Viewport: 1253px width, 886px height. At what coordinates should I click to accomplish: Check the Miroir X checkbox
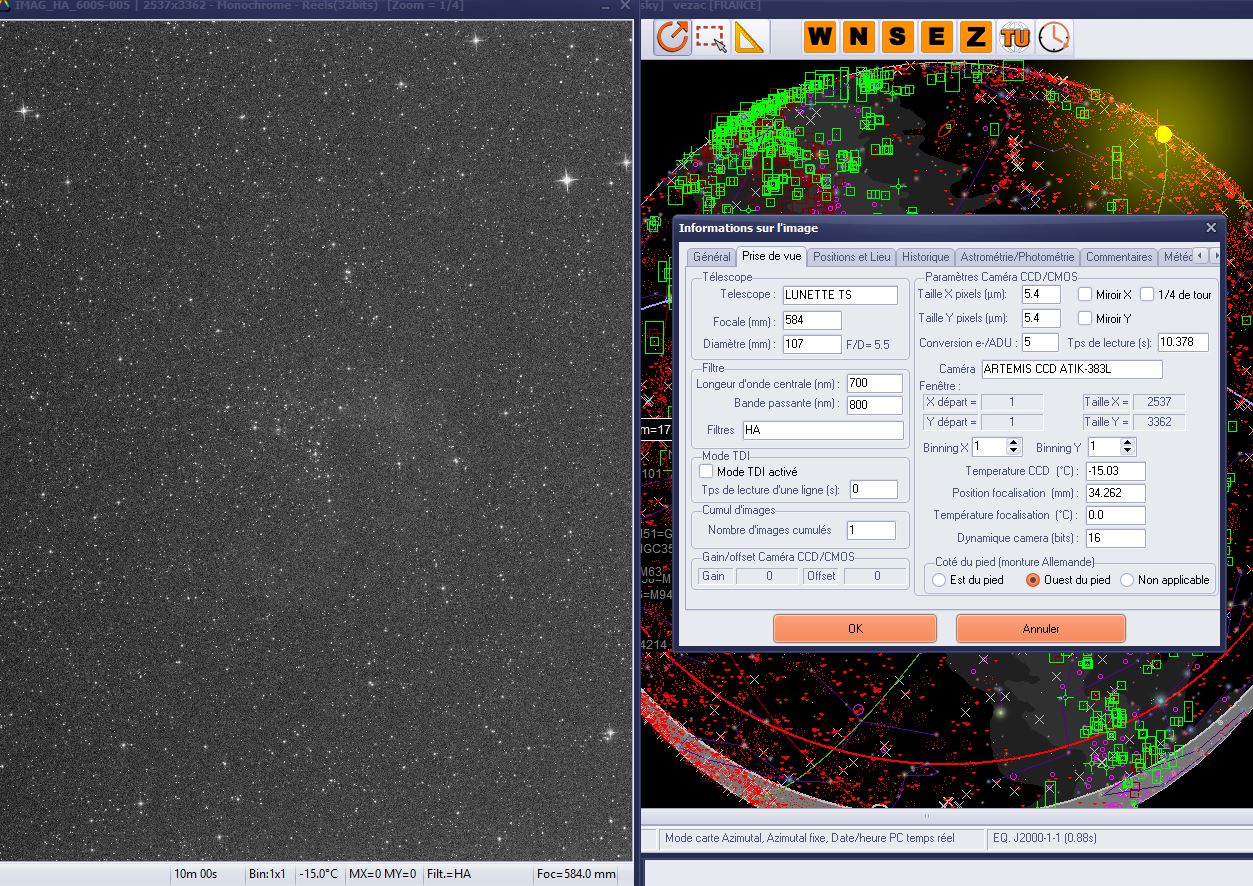coord(1085,295)
